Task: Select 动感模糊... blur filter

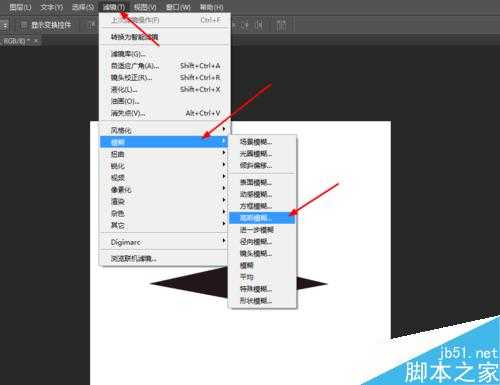Action: [x=262, y=194]
